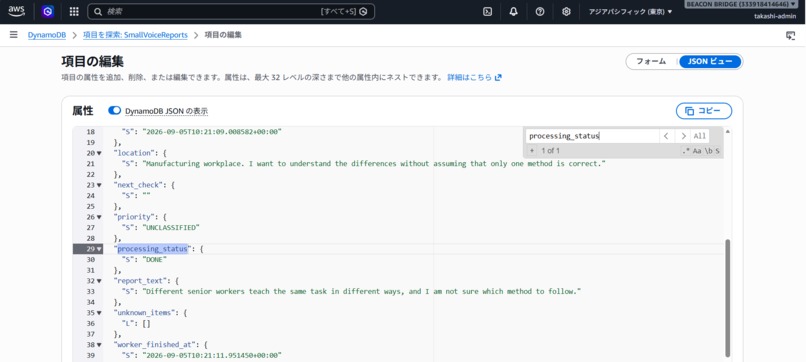Open the Amazon Q purple icon

(48, 11)
